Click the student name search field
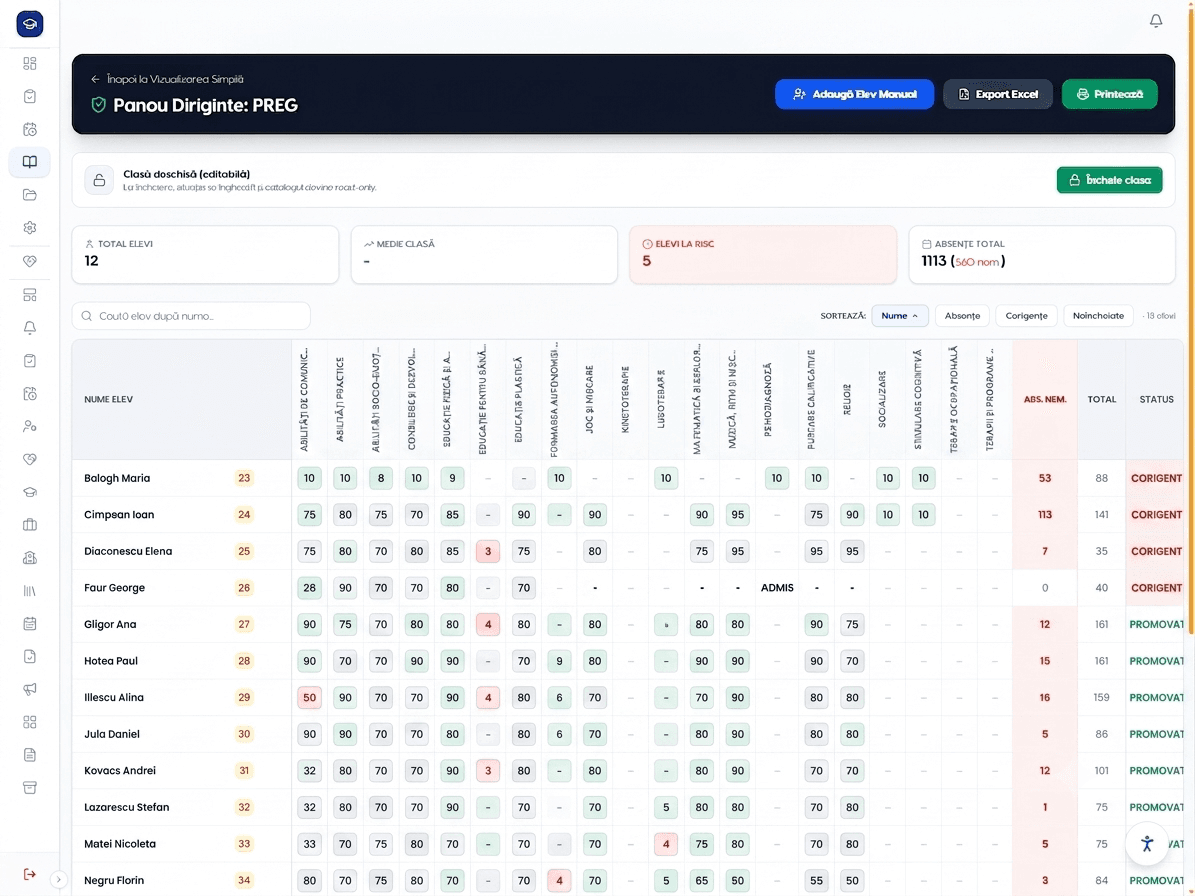Image resolution: width=1195 pixels, height=896 pixels. 191,315
